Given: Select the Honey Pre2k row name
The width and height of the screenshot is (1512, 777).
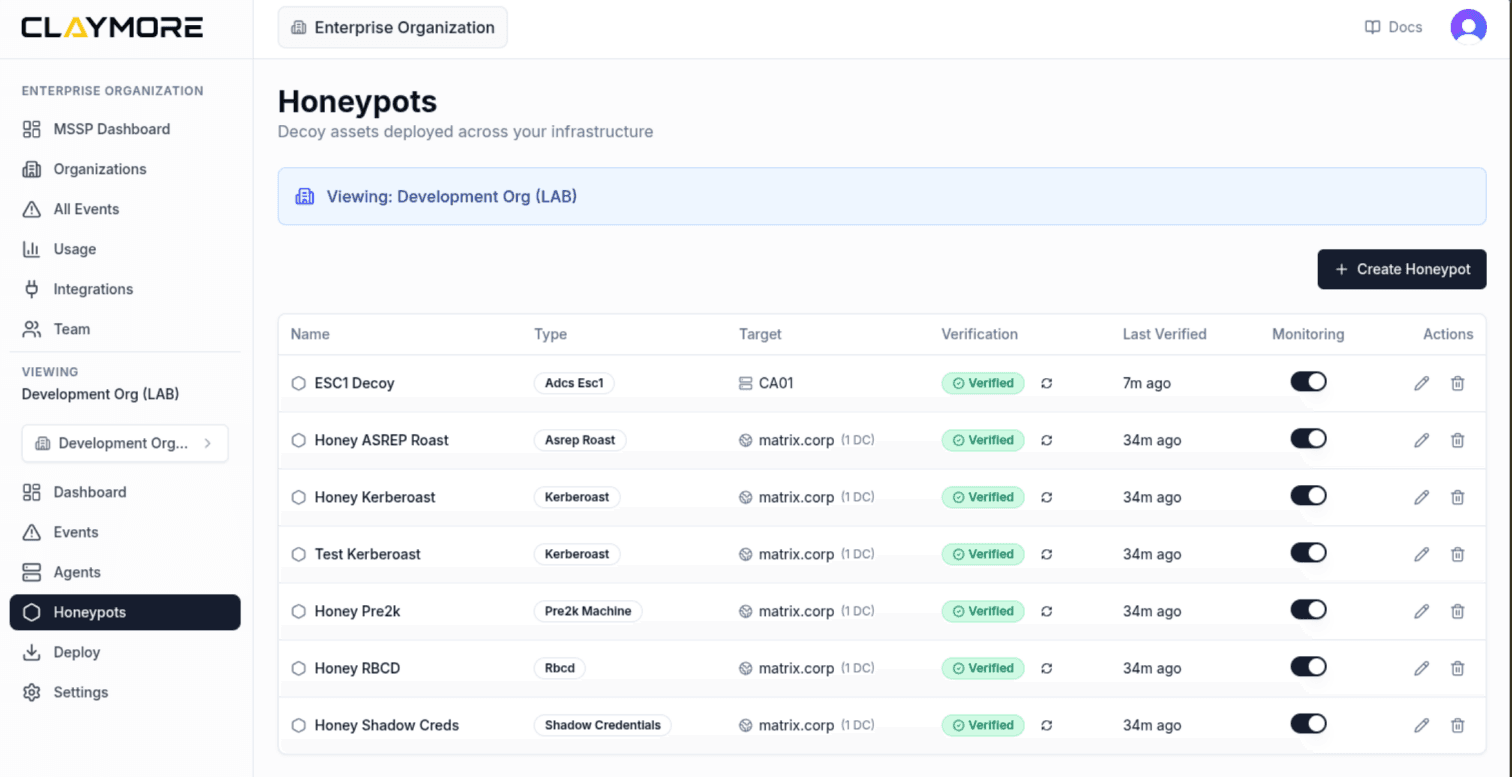Looking at the screenshot, I should click(x=357, y=611).
